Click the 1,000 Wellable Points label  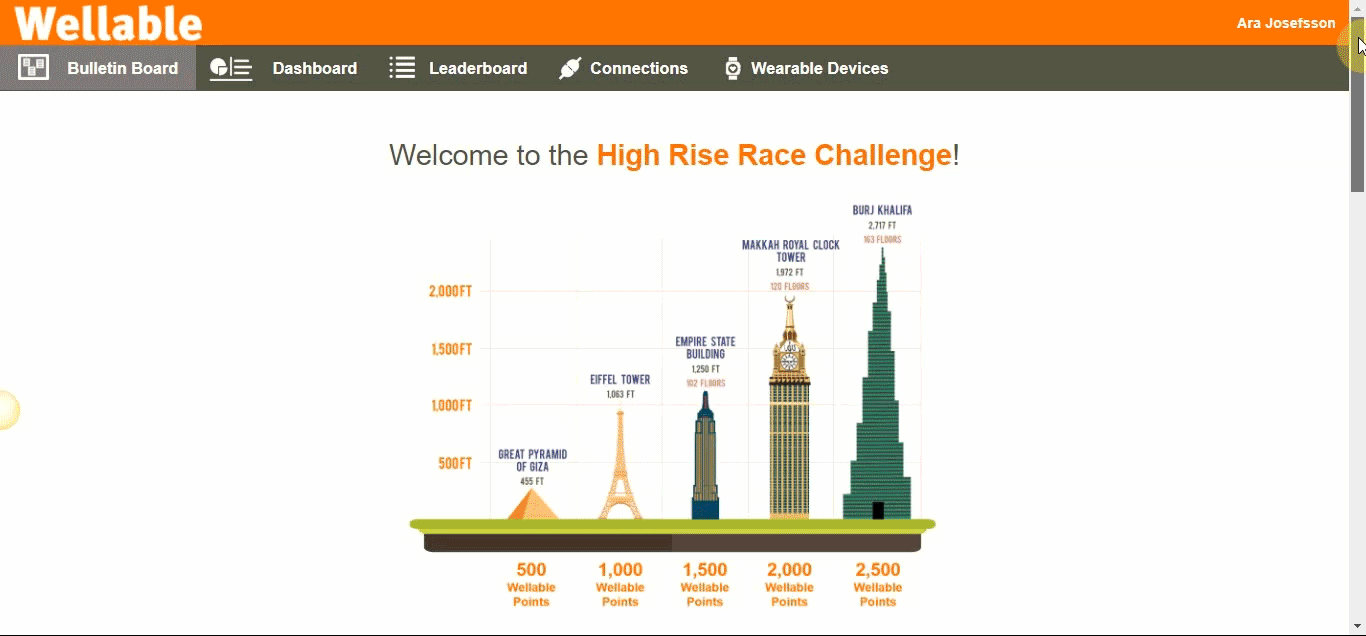tap(620, 585)
